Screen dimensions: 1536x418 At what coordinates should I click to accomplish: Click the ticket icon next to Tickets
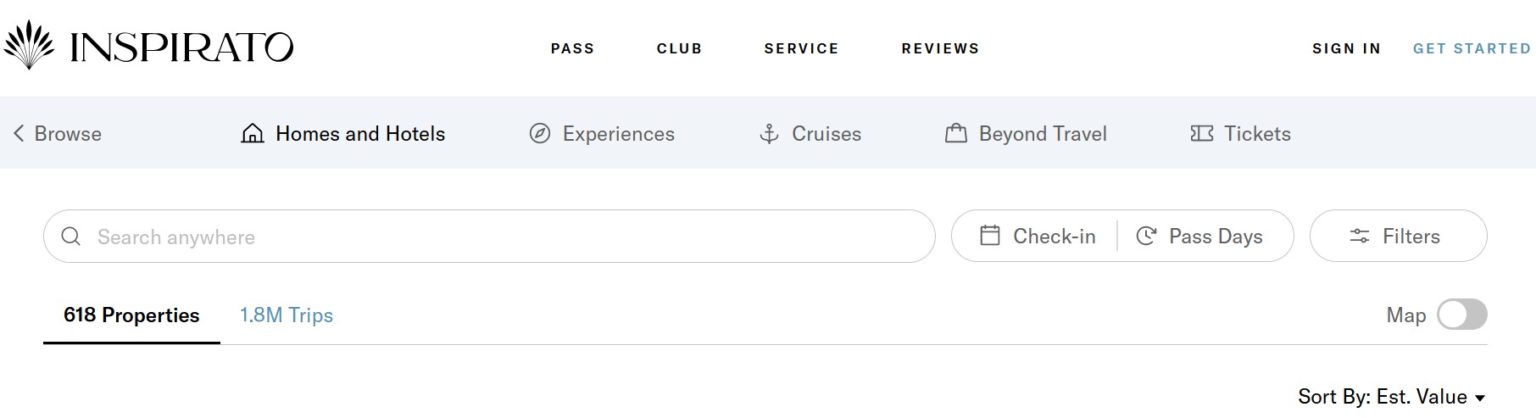tap(1201, 134)
